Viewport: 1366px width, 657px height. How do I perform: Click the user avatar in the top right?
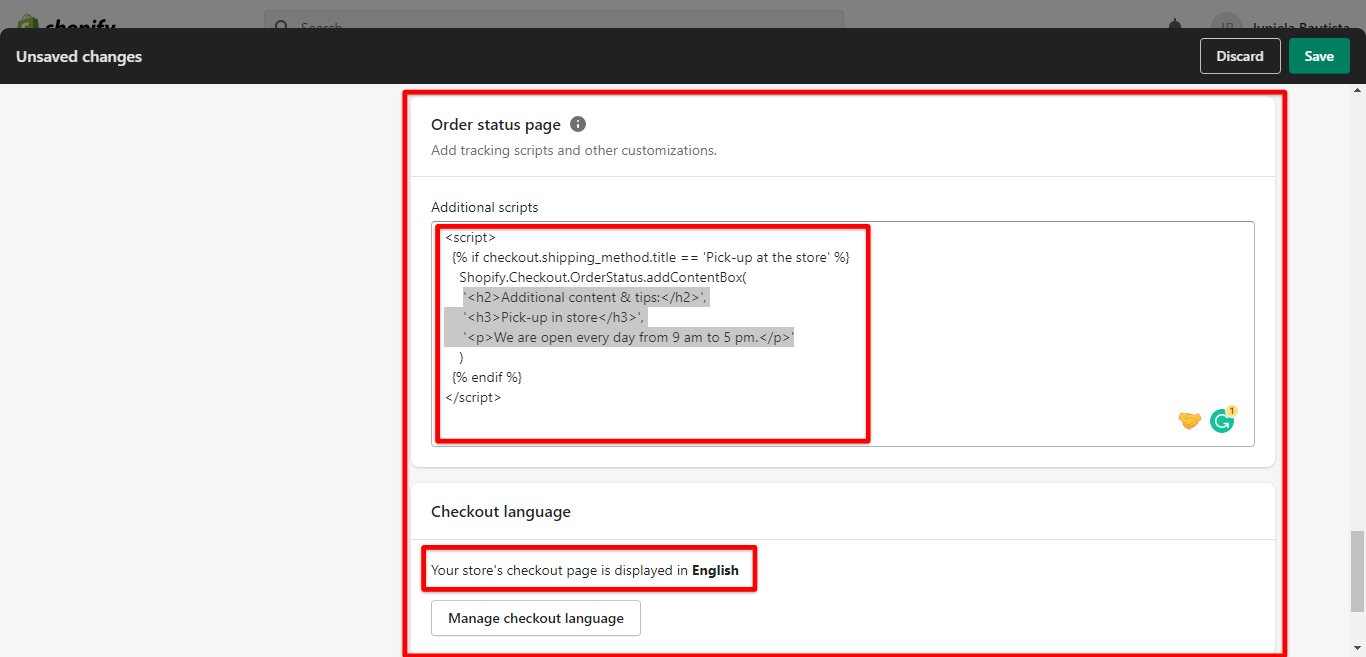(x=1226, y=24)
